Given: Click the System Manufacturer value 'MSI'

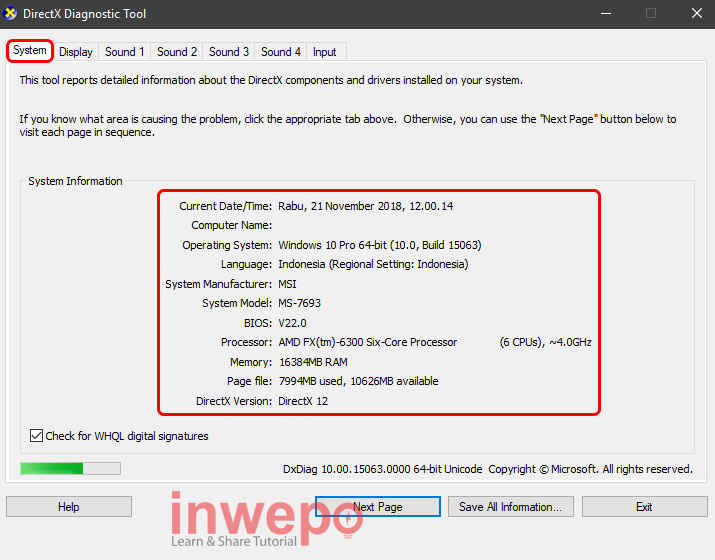Looking at the screenshot, I should [287, 284].
